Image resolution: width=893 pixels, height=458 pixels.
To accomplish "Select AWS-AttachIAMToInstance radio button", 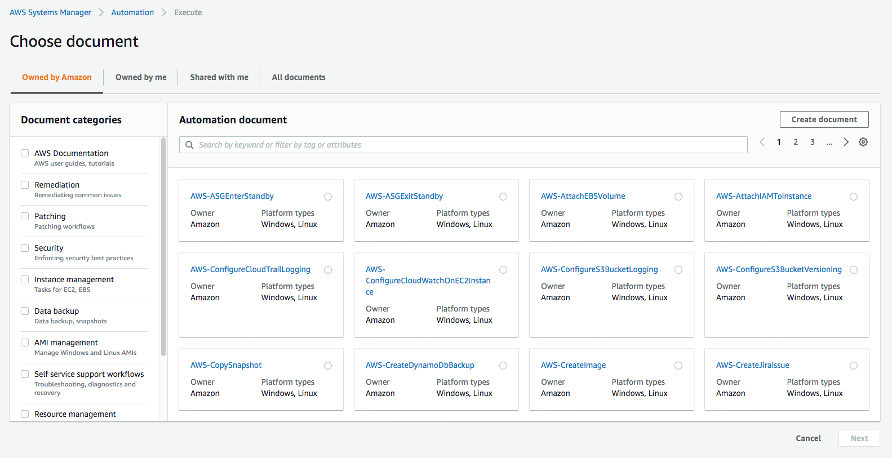I will 854,197.
